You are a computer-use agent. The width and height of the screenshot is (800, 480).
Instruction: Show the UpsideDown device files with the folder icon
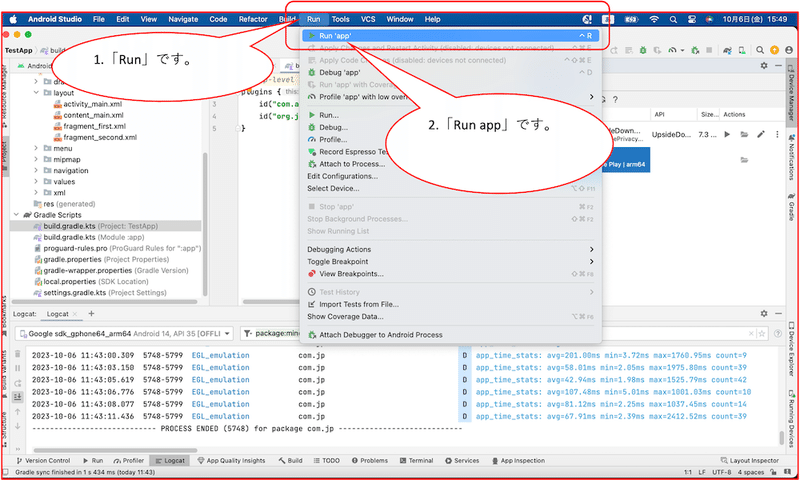[x=744, y=135]
